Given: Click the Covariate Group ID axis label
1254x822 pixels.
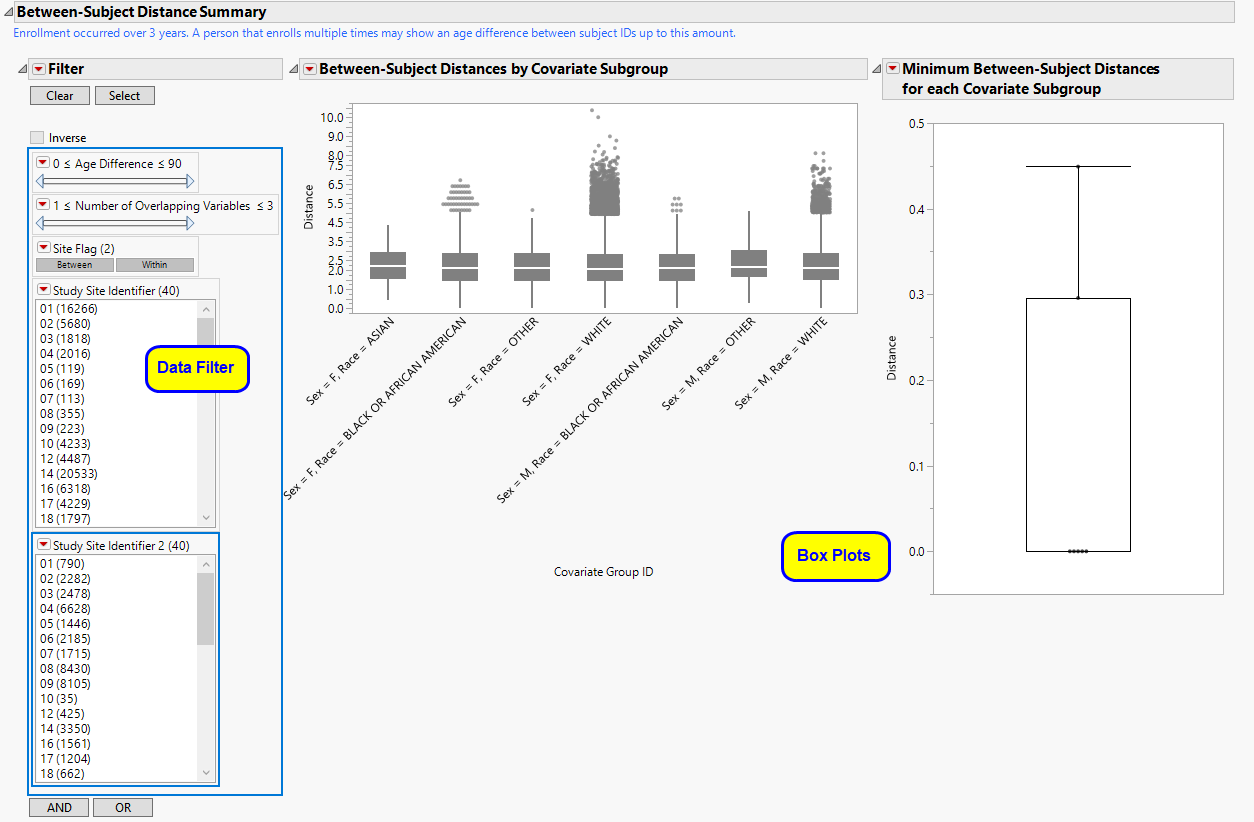Looking at the screenshot, I should [604, 572].
